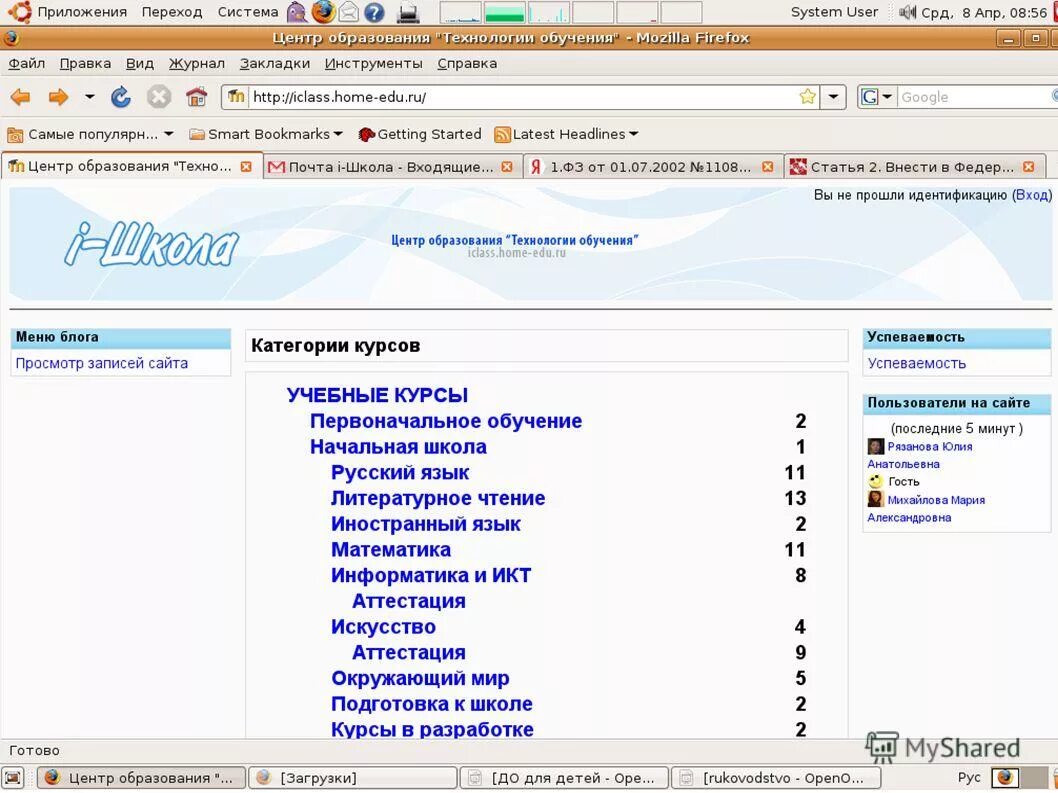Viewport: 1058px width, 793px height.
Task: Open Просмотр записей сайта link
Action: pos(101,363)
